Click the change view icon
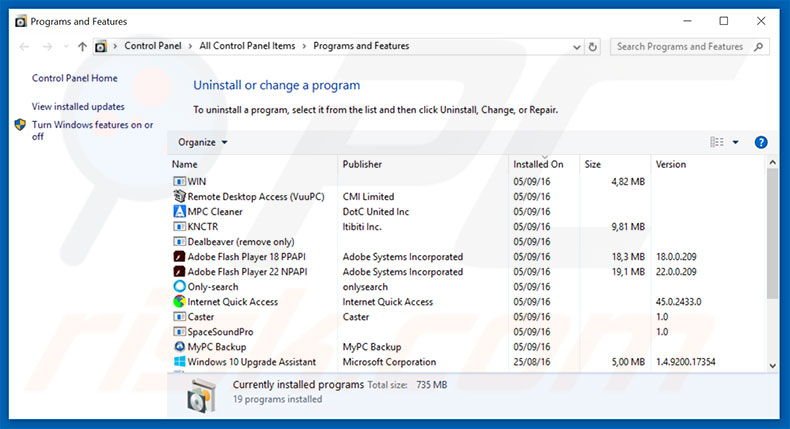Image resolution: width=790 pixels, height=429 pixels. (717, 142)
